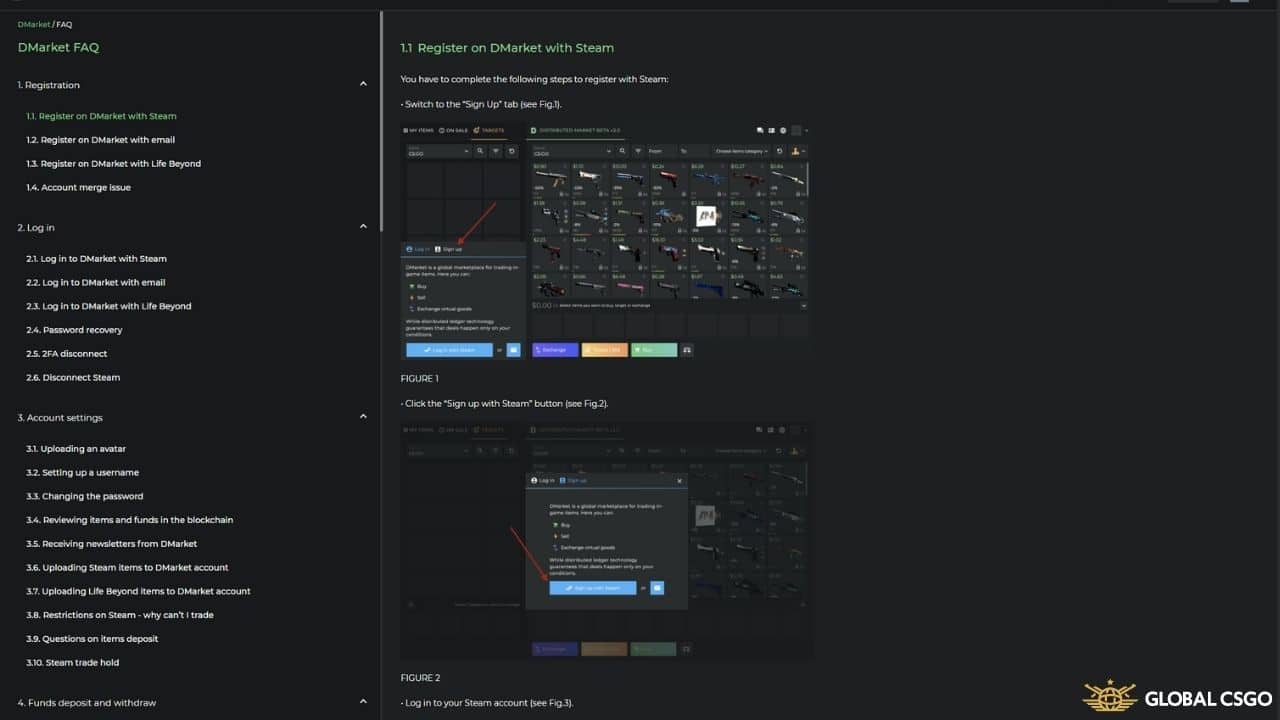Open 2.6 Disconnect Steam article

(73, 378)
